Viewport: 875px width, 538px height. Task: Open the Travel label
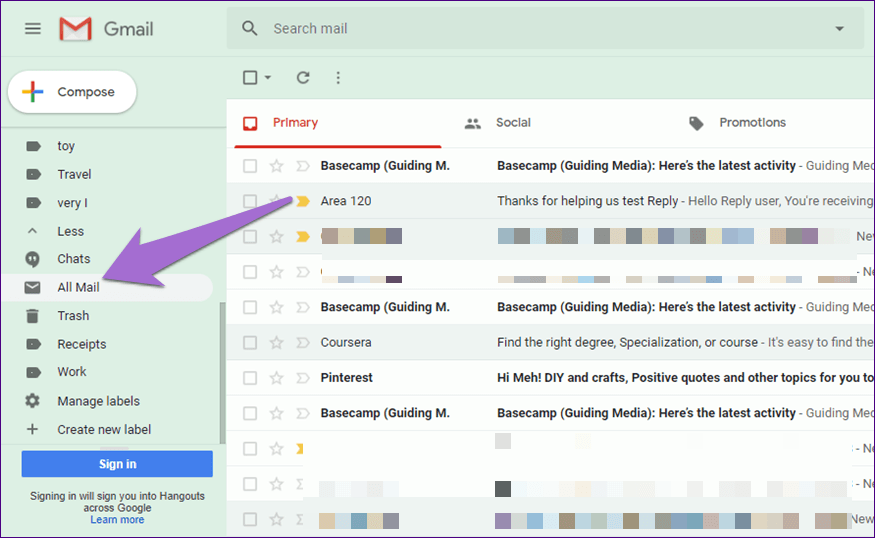74,174
